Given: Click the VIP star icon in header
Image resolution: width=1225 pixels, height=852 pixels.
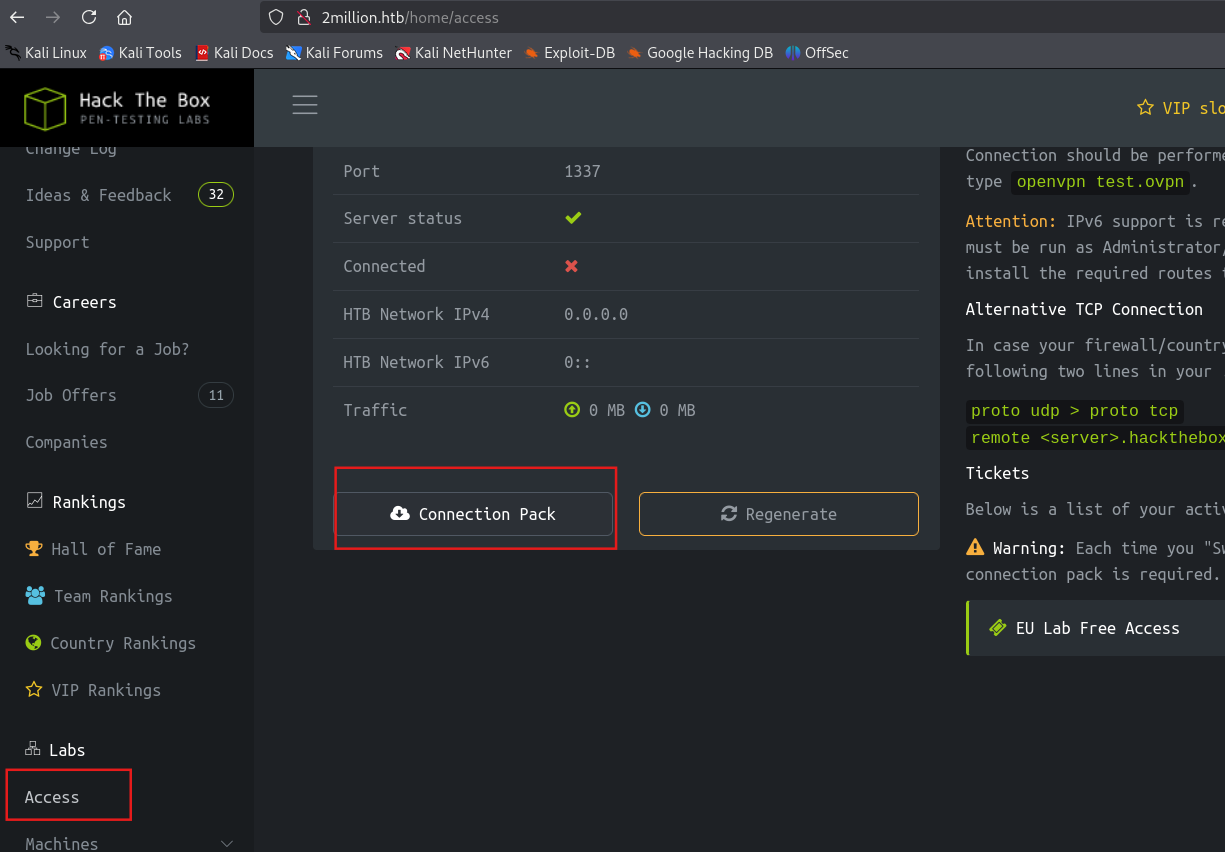Looking at the screenshot, I should tap(1146, 107).
